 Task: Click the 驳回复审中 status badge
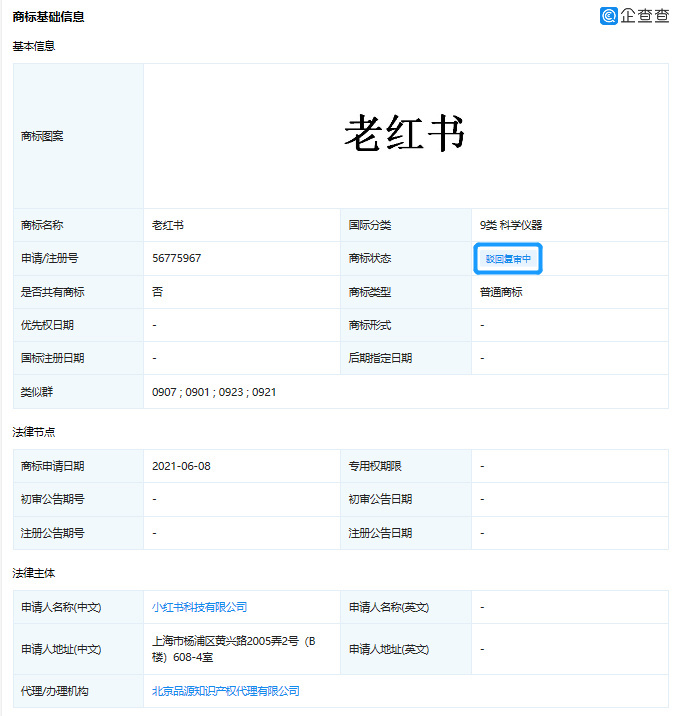pos(507,259)
